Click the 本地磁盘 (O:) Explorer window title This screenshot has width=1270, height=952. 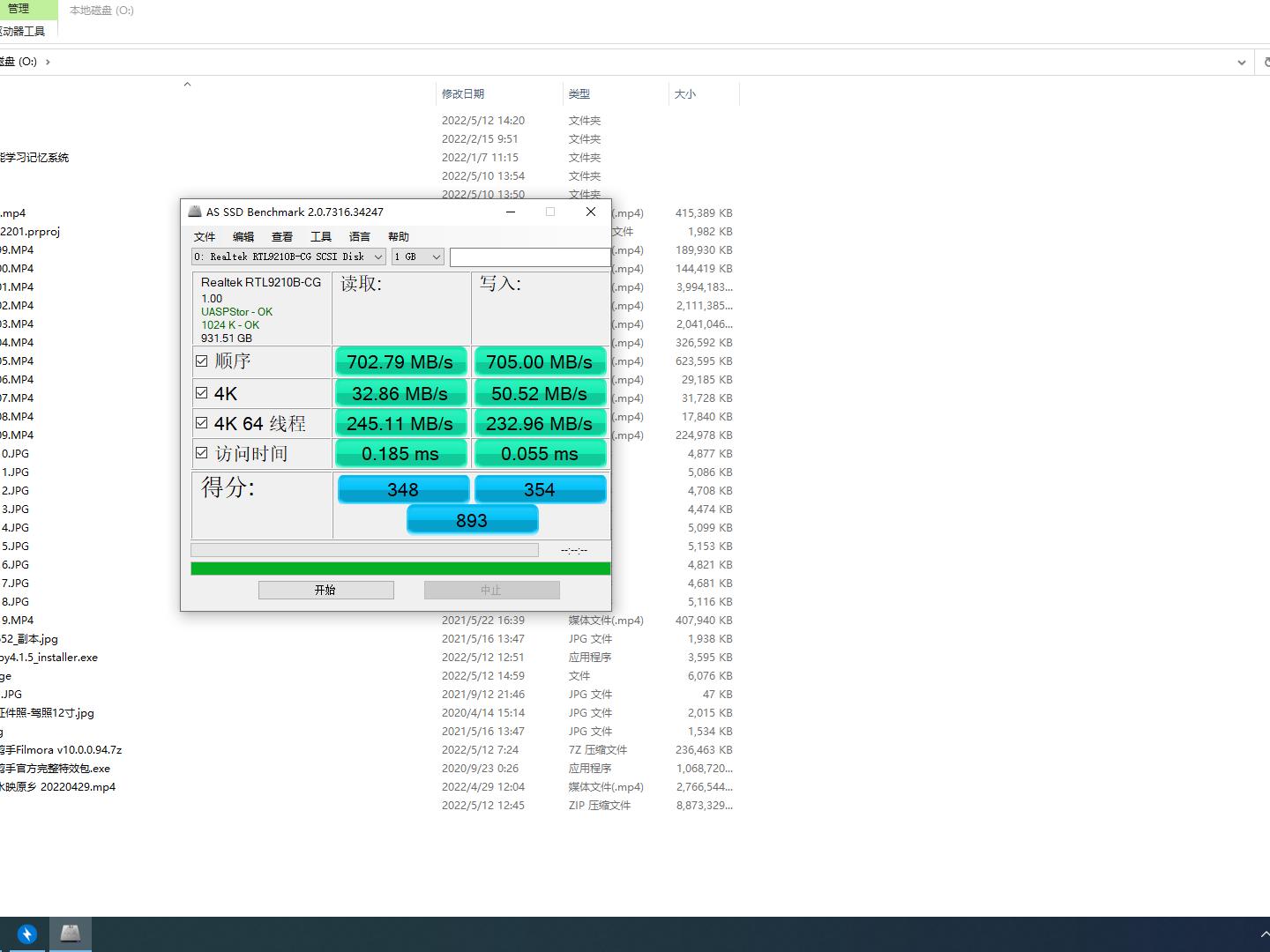click(101, 11)
